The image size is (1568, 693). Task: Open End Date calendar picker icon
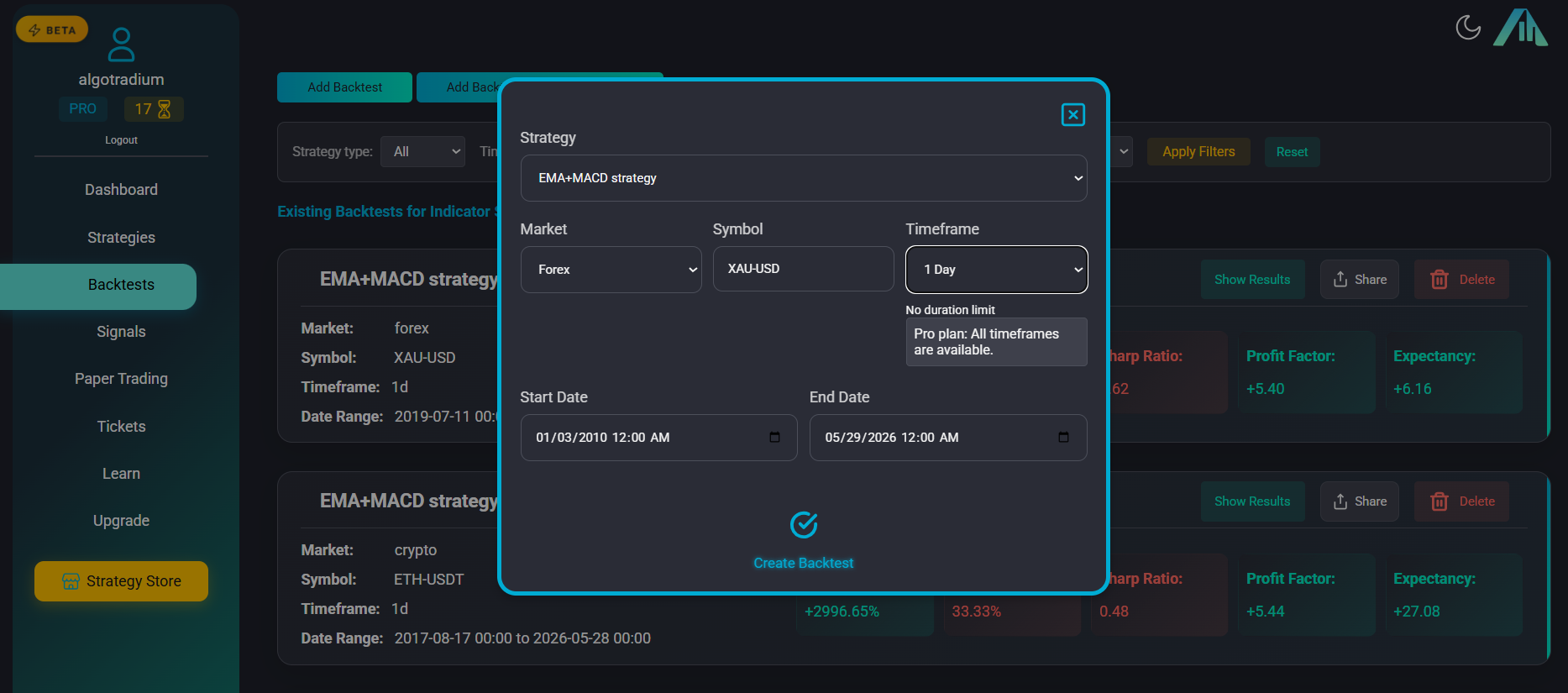(x=1063, y=438)
